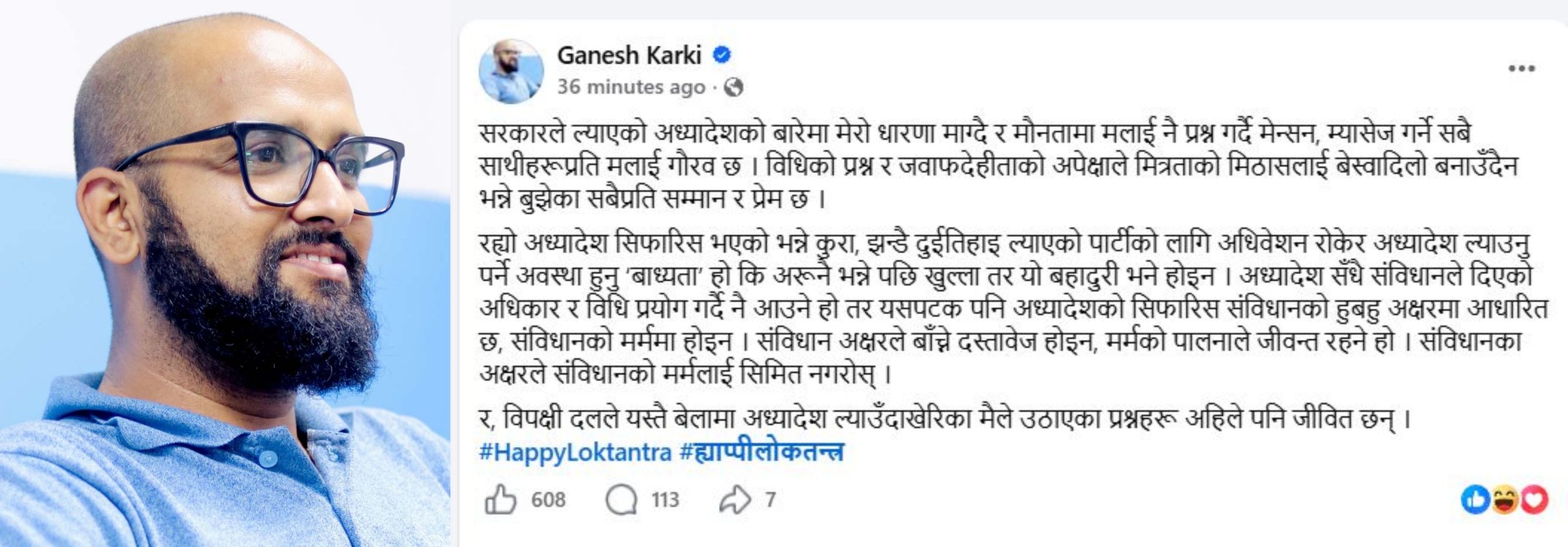
Task: View the 608 likes count
Action: pos(548,500)
